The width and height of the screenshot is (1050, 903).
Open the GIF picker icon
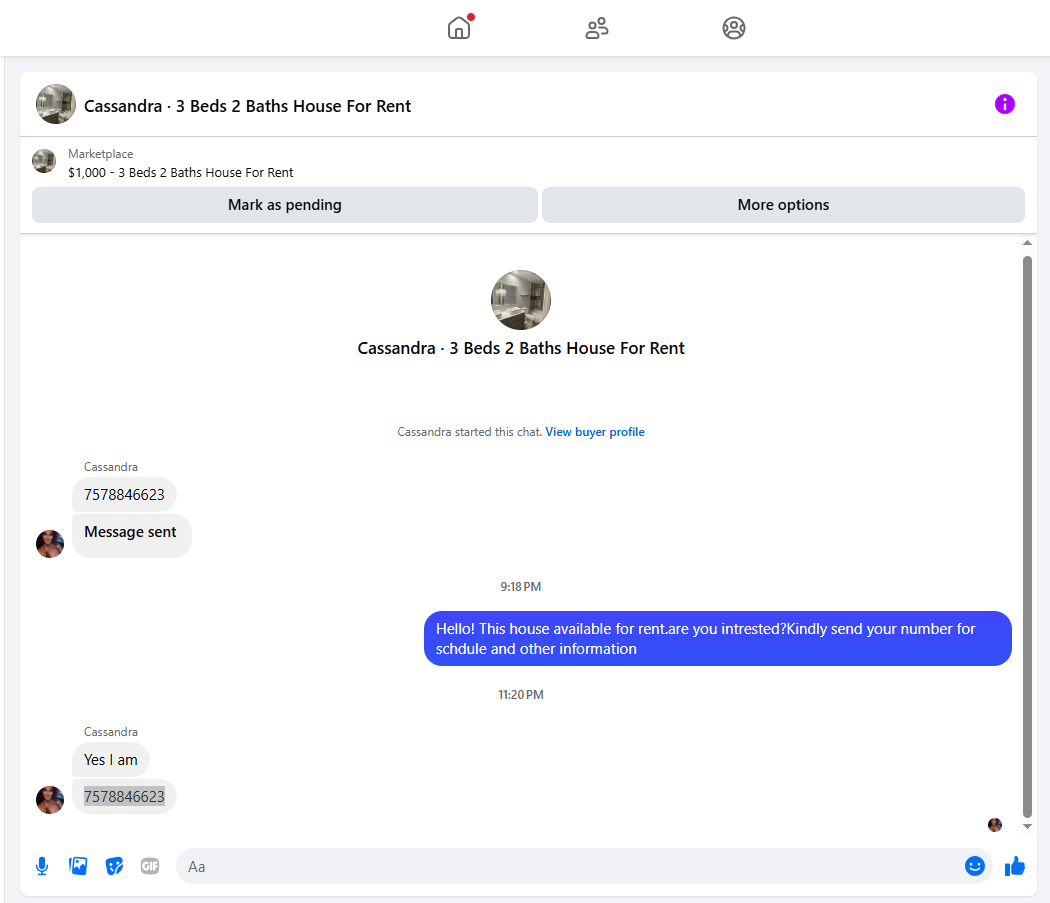(150, 866)
